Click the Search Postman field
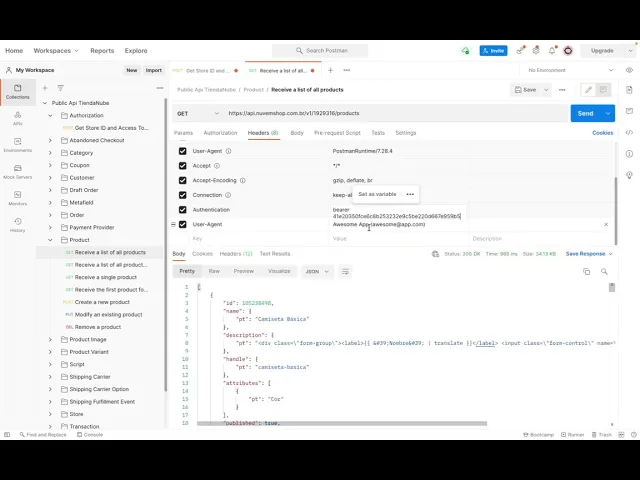The height and width of the screenshot is (480, 640). (x=320, y=51)
